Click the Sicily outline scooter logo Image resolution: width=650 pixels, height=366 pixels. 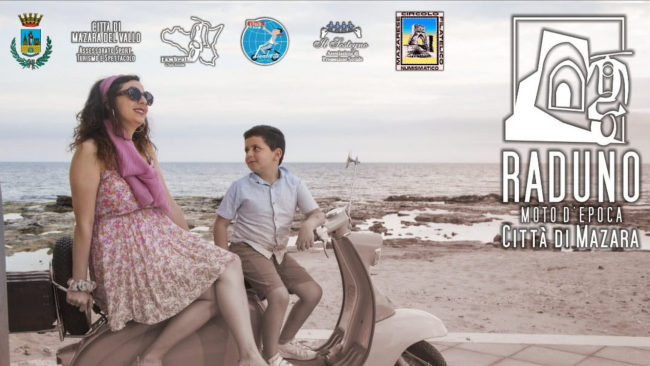[192, 41]
